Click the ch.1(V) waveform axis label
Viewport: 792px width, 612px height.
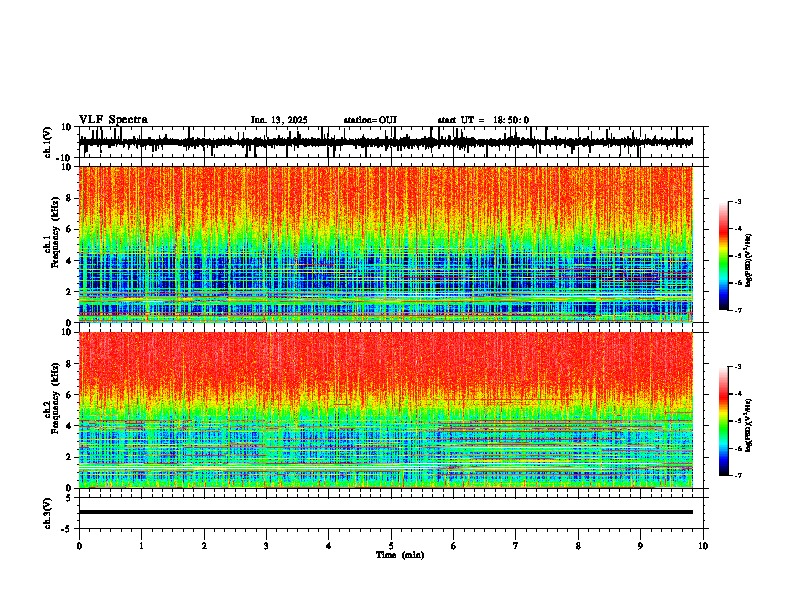tap(47, 142)
